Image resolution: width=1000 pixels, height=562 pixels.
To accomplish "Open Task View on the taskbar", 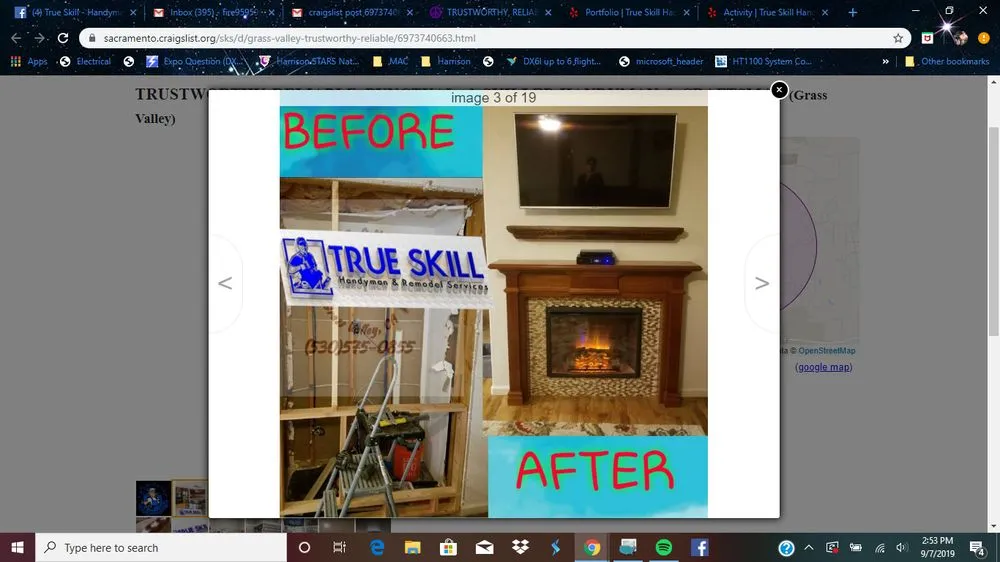I will tap(339, 547).
